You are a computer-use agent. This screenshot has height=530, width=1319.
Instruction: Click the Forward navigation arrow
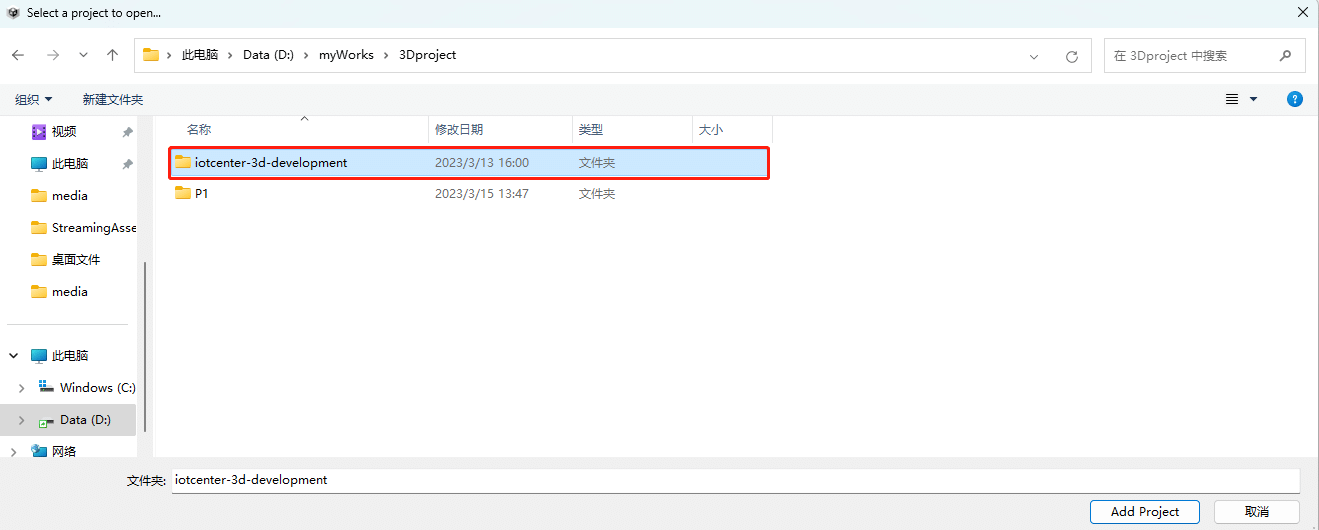click(x=52, y=56)
